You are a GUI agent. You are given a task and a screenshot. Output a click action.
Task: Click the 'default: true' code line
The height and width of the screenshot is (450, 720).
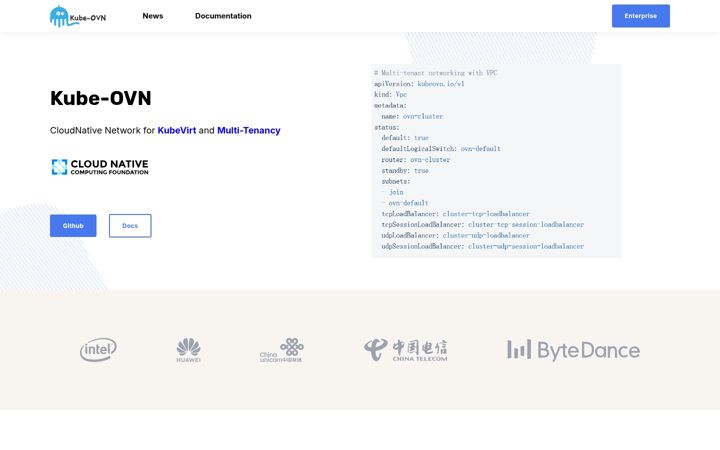coord(405,138)
